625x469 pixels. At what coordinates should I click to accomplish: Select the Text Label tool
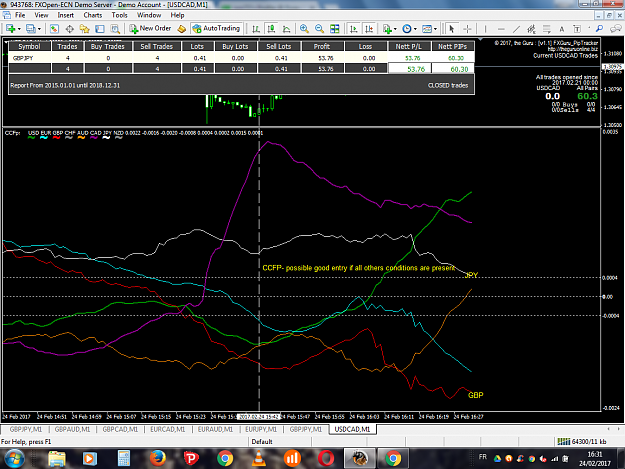pos(577,29)
